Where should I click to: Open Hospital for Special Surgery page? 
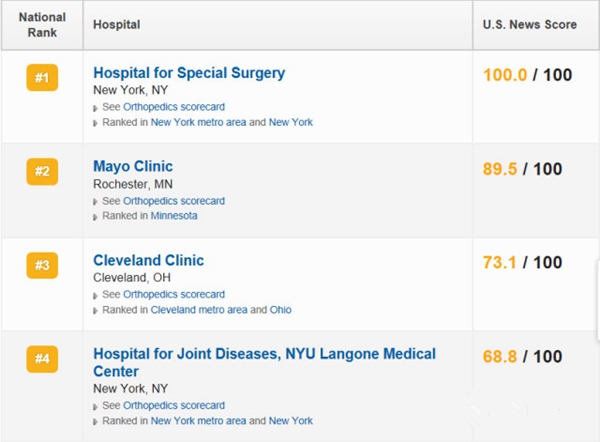189,73
